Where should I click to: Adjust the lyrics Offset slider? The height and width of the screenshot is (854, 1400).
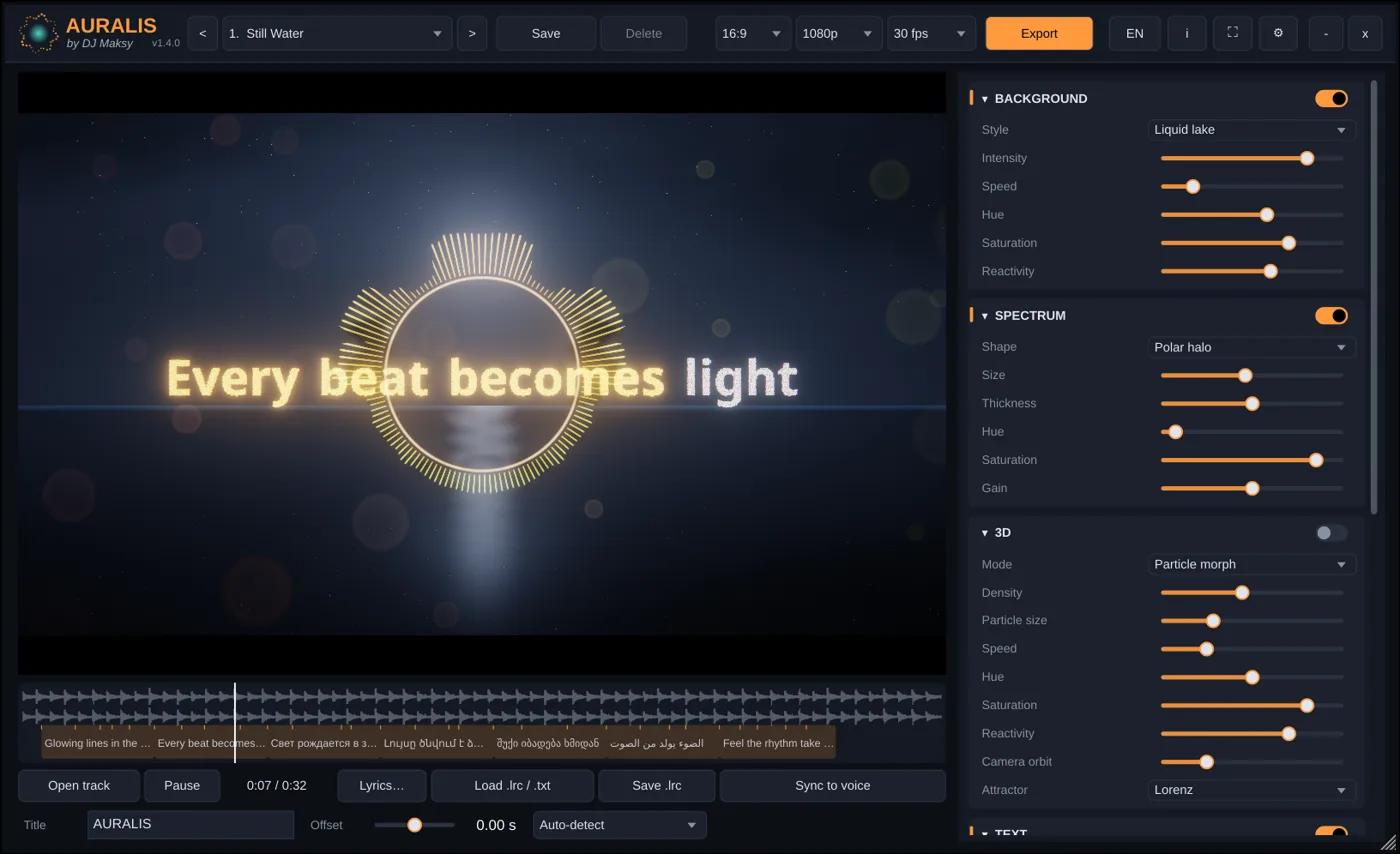coord(414,825)
